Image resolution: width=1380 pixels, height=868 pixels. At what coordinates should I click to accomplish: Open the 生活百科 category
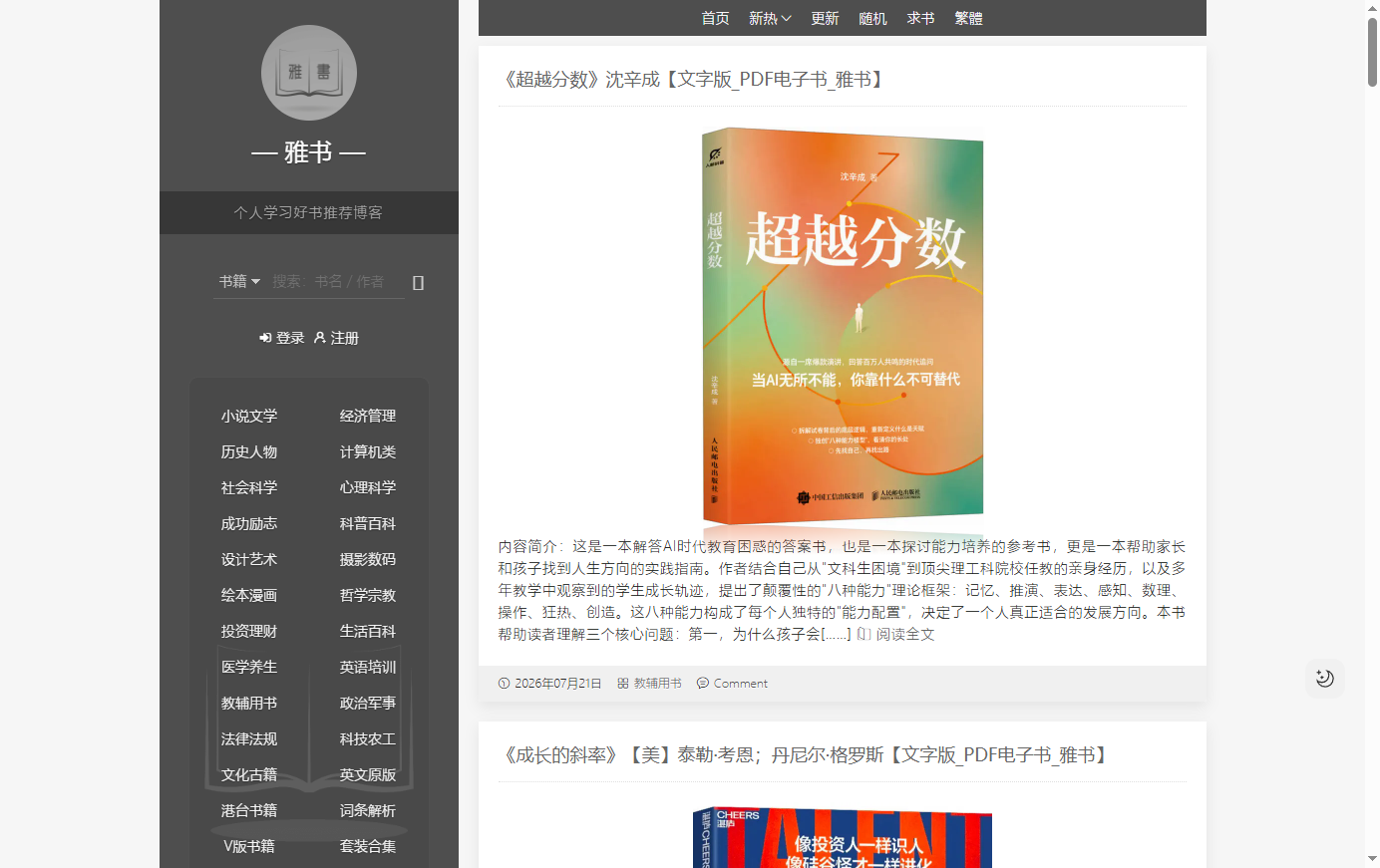click(x=368, y=631)
